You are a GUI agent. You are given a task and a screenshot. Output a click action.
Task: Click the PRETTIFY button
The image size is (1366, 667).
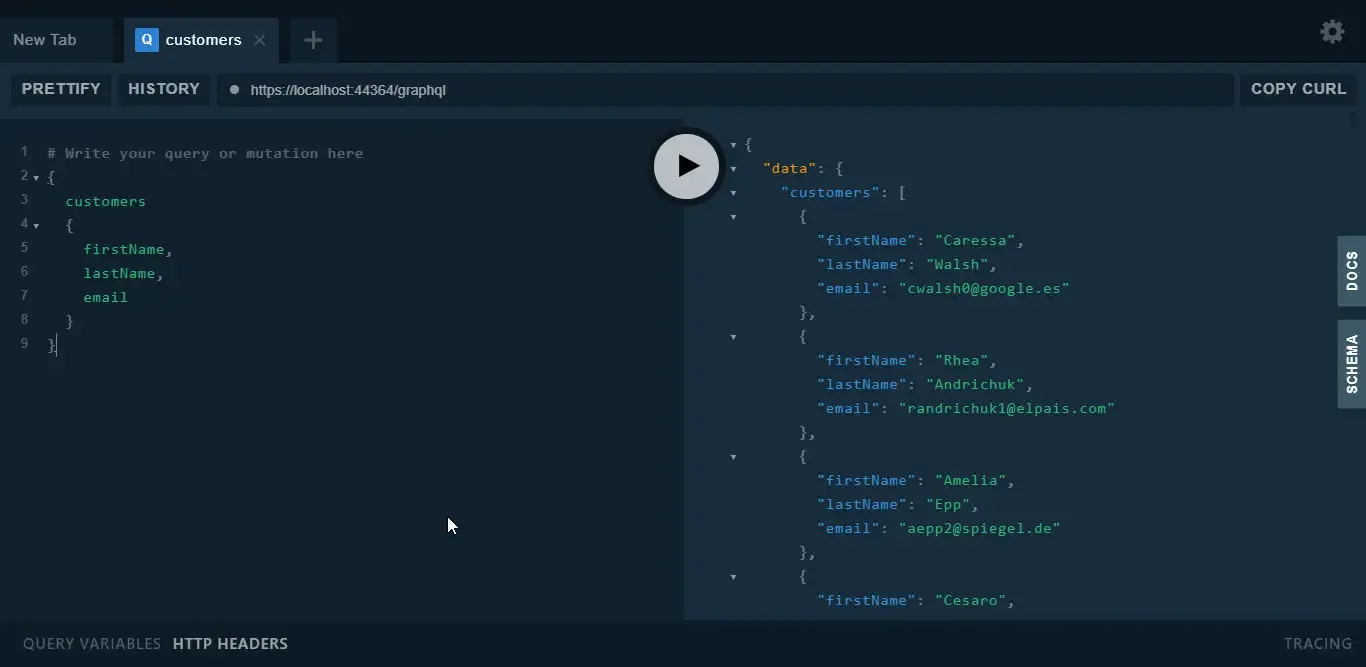pos(61,89)
